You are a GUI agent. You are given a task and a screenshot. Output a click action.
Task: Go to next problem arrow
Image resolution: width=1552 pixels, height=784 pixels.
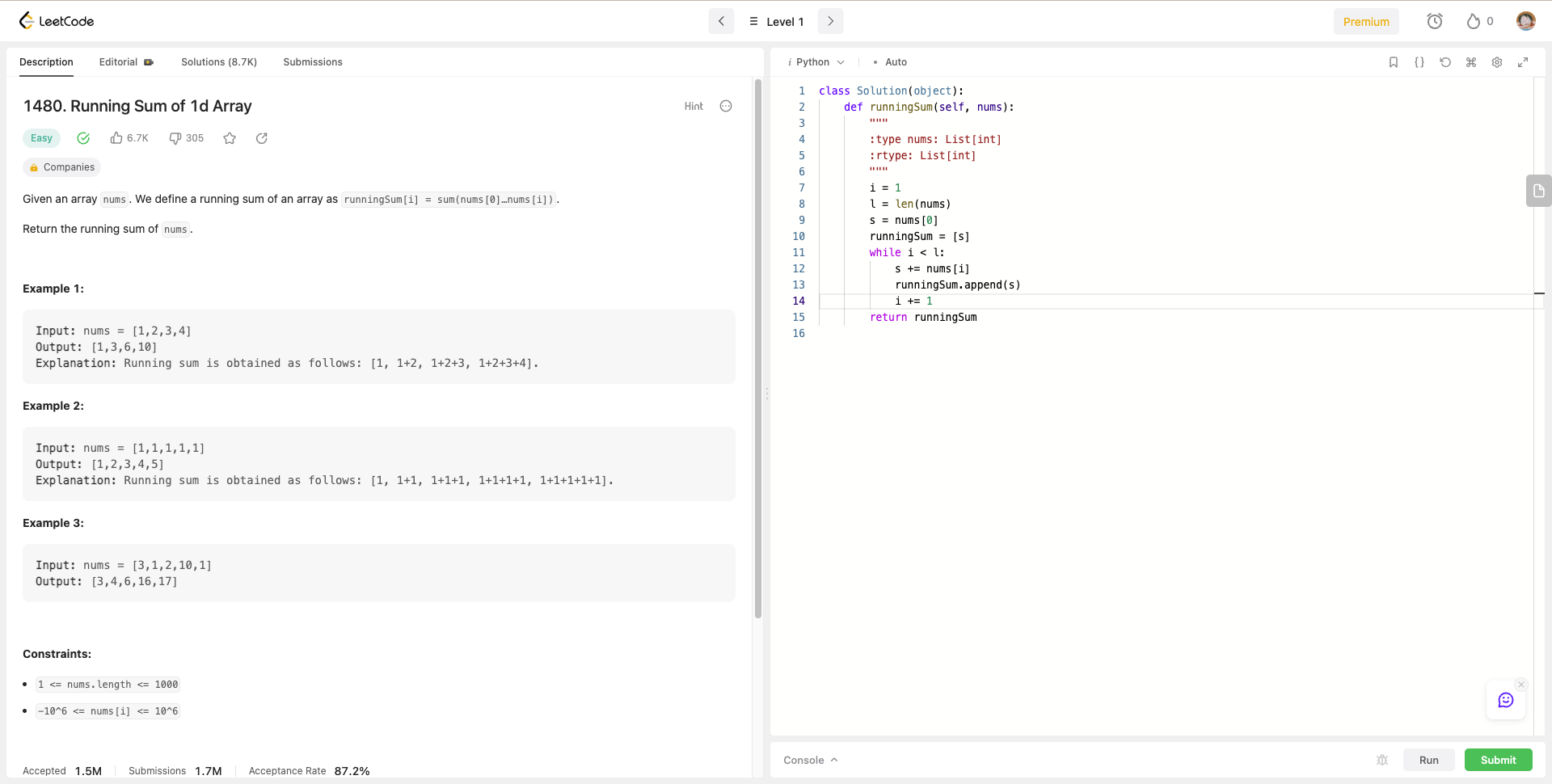(830, 21)
